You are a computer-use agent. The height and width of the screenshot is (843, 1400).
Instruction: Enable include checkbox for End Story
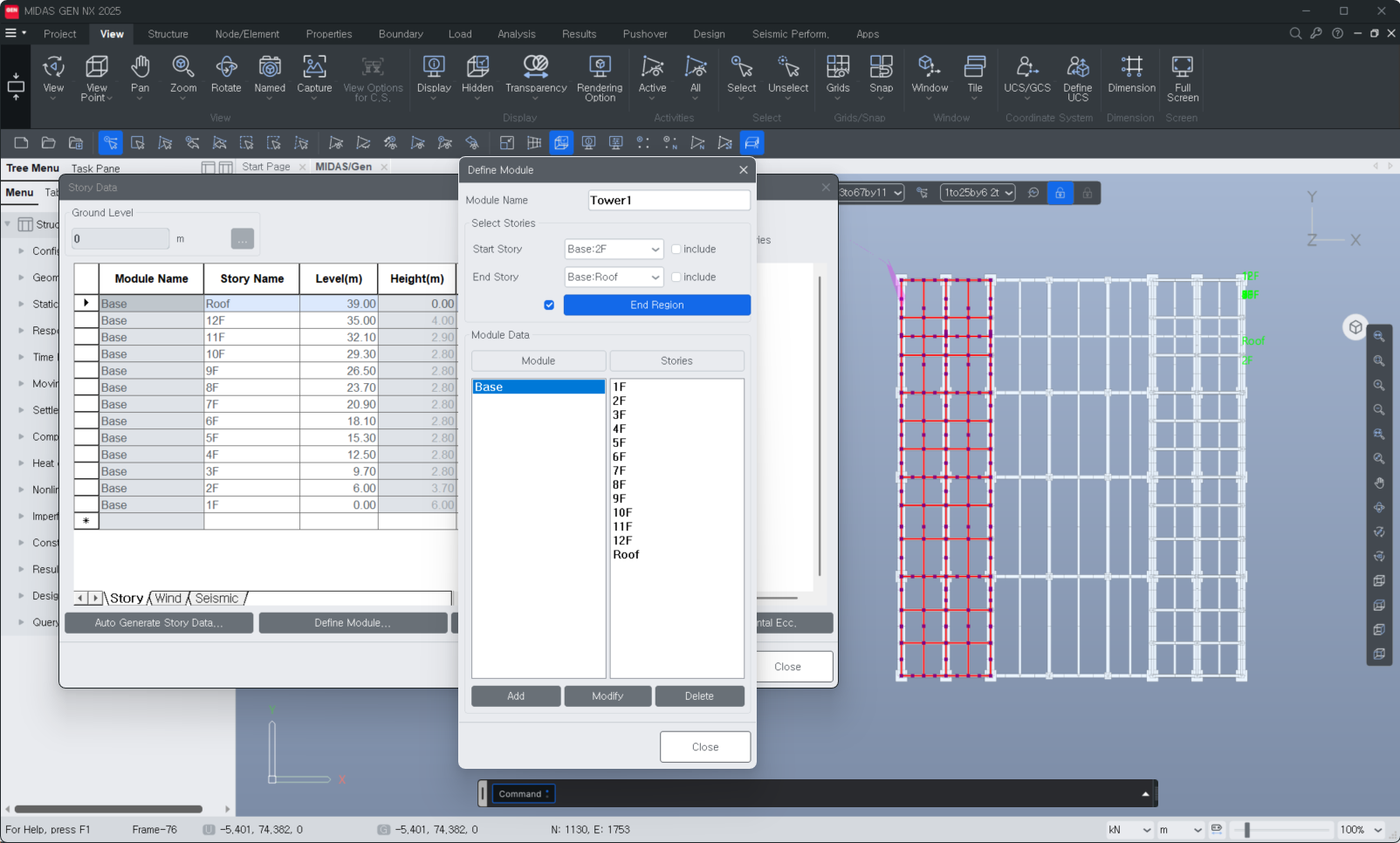point(676,278)
